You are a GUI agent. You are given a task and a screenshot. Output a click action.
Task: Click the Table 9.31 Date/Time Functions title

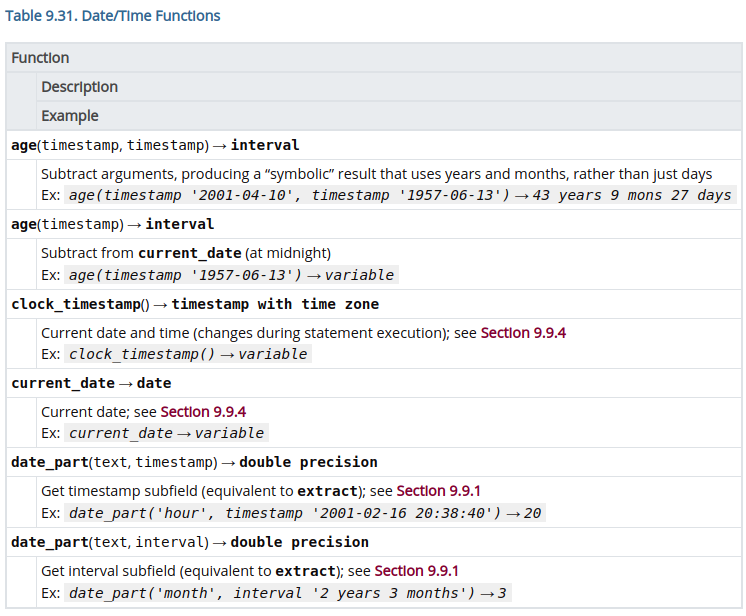click(x=113, y=16)
